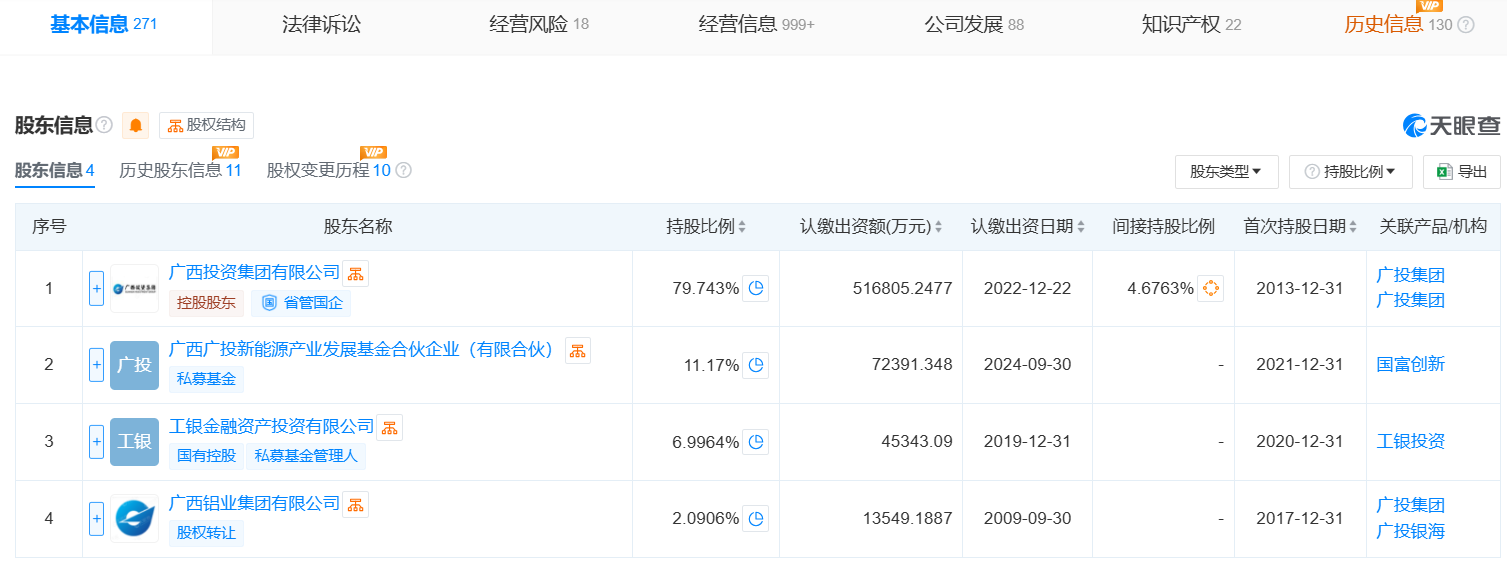1507x567 pixels.
Task: Open 广投银海 related product link
Action: [x=1411, y=531]
